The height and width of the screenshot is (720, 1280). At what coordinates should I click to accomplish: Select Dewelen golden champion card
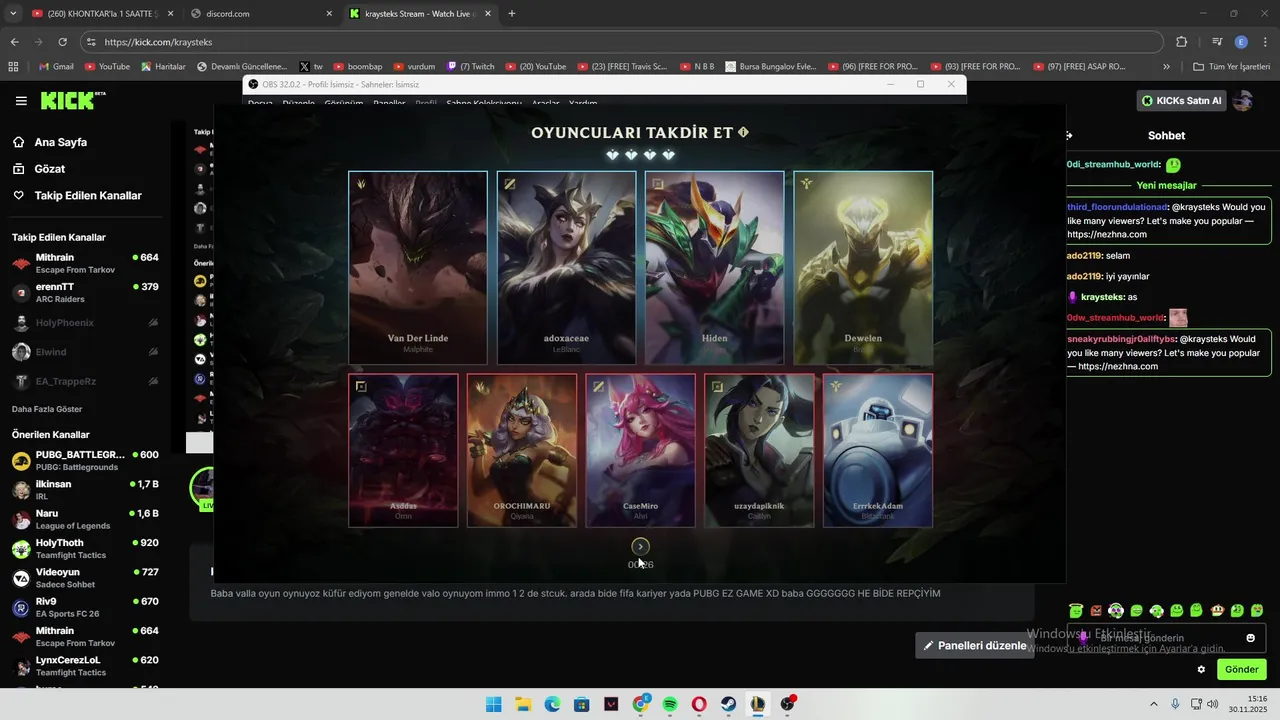click(x=863, y=268)
